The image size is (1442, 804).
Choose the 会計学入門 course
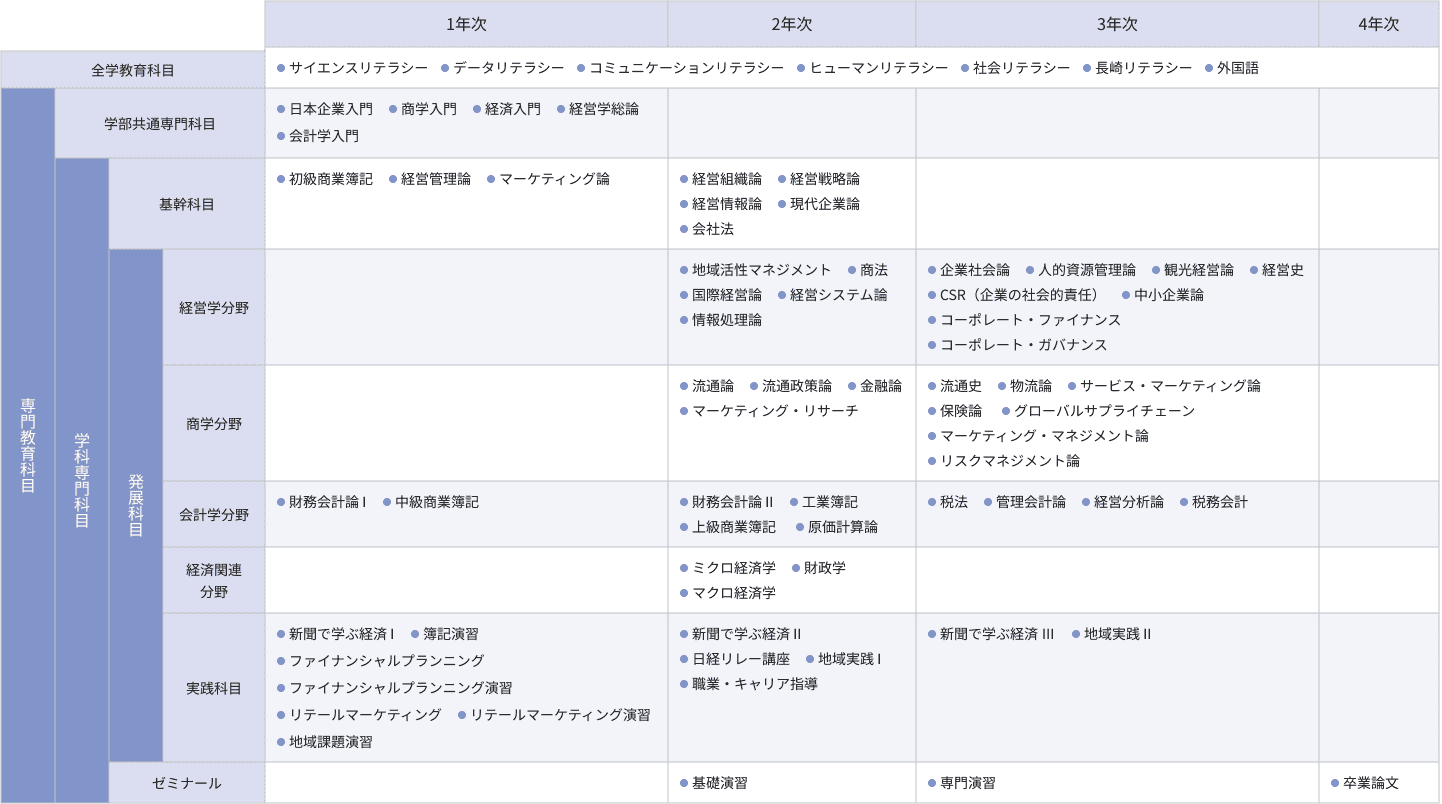(317, 135)
